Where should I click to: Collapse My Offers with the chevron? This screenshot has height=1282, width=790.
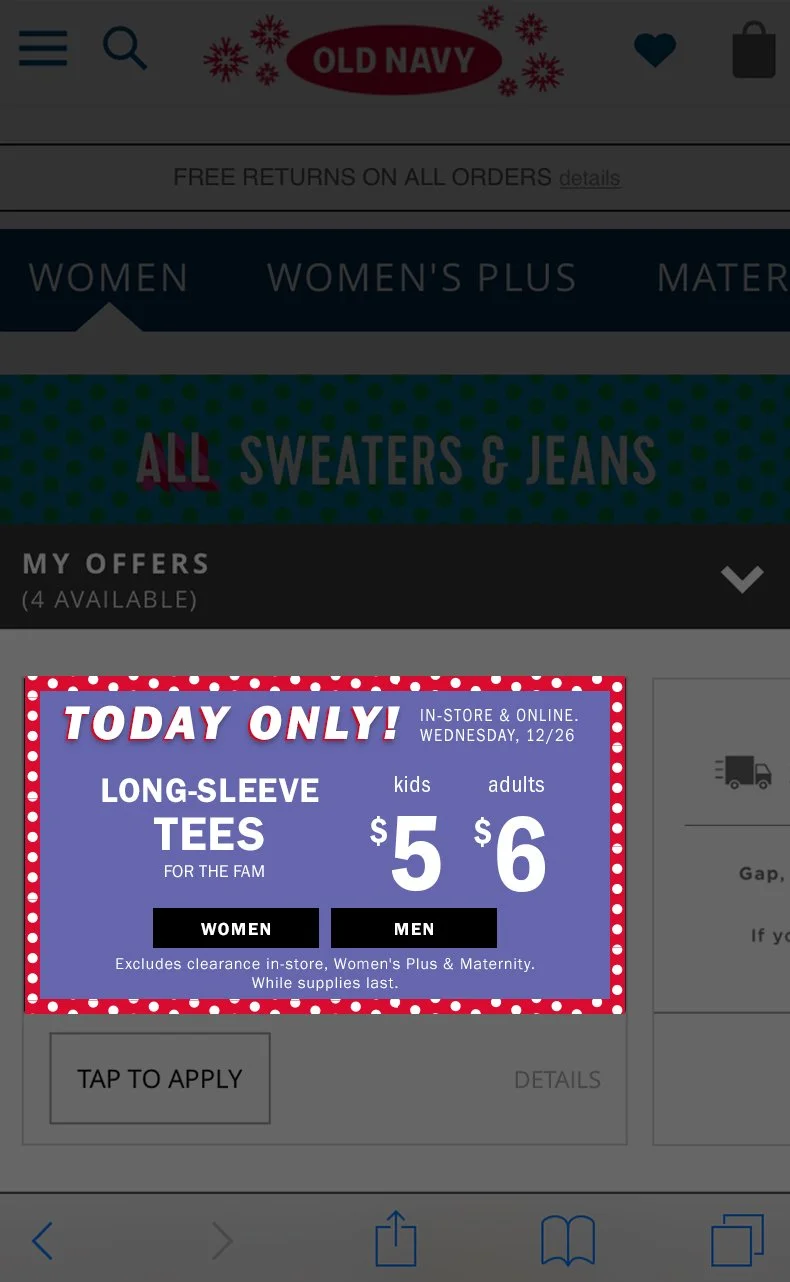742,579
